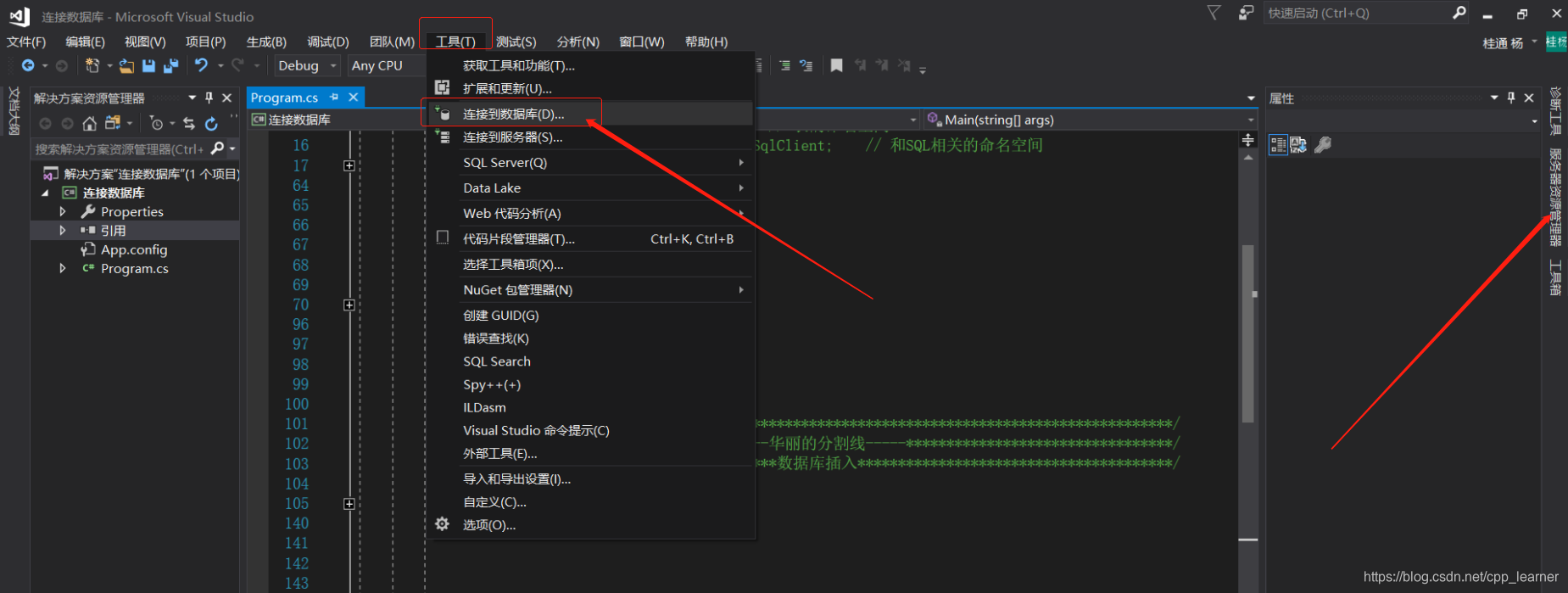Click the Property Pages wrench icon
Image resolution: width=1568 pixels, height=593 pixels.
(x=1322, y=145)
